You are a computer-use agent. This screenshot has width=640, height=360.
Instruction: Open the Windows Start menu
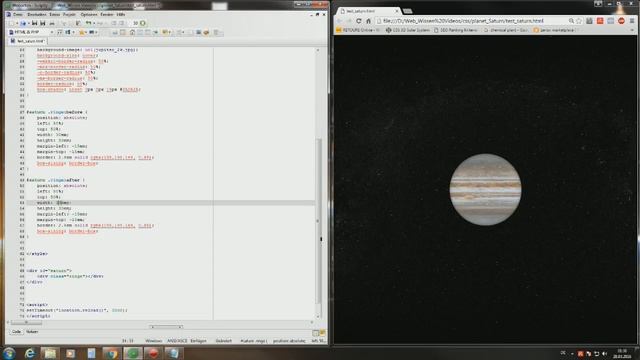point(9,353)
